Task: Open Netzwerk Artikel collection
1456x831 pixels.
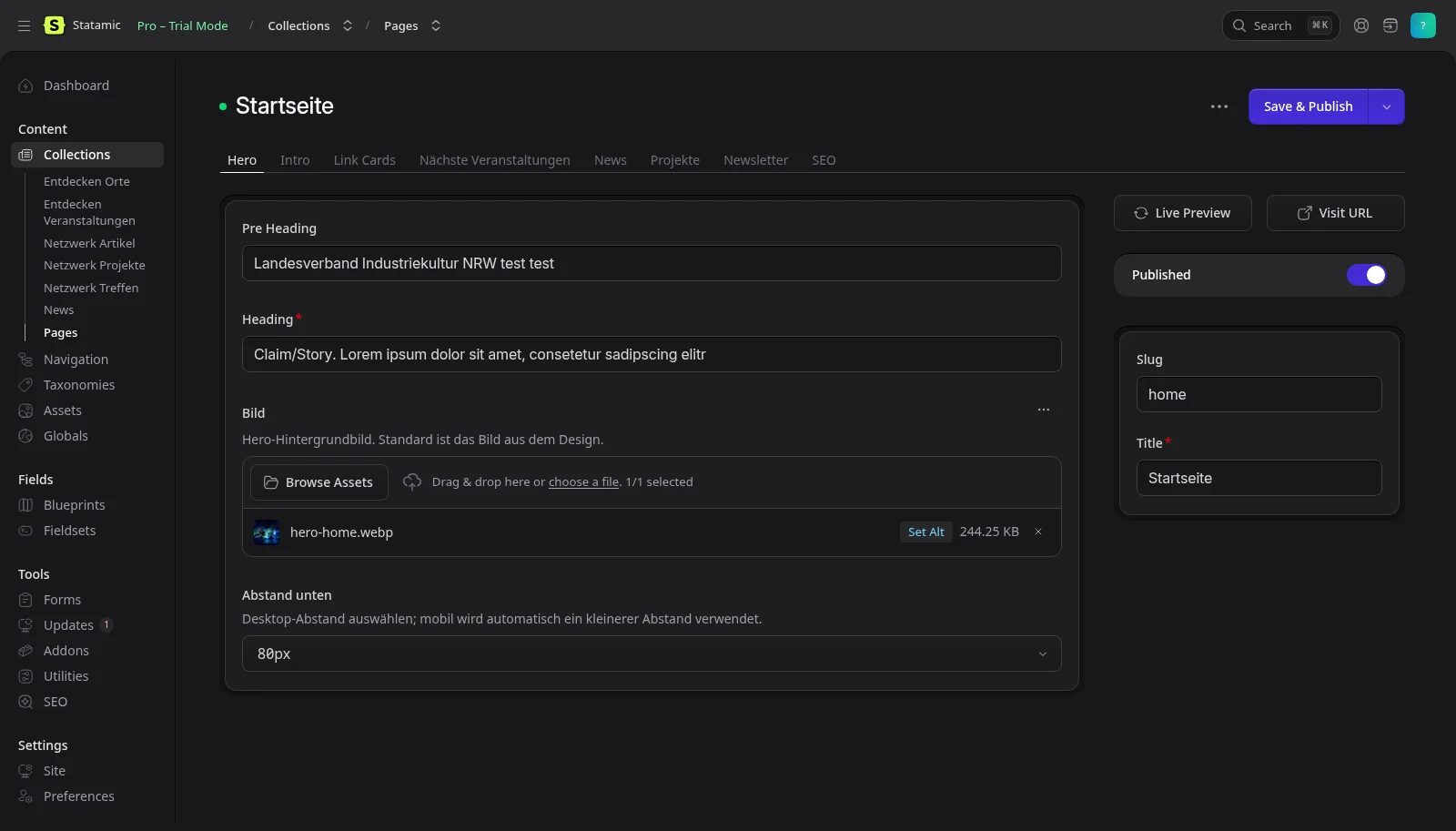Action: [89, 243]
